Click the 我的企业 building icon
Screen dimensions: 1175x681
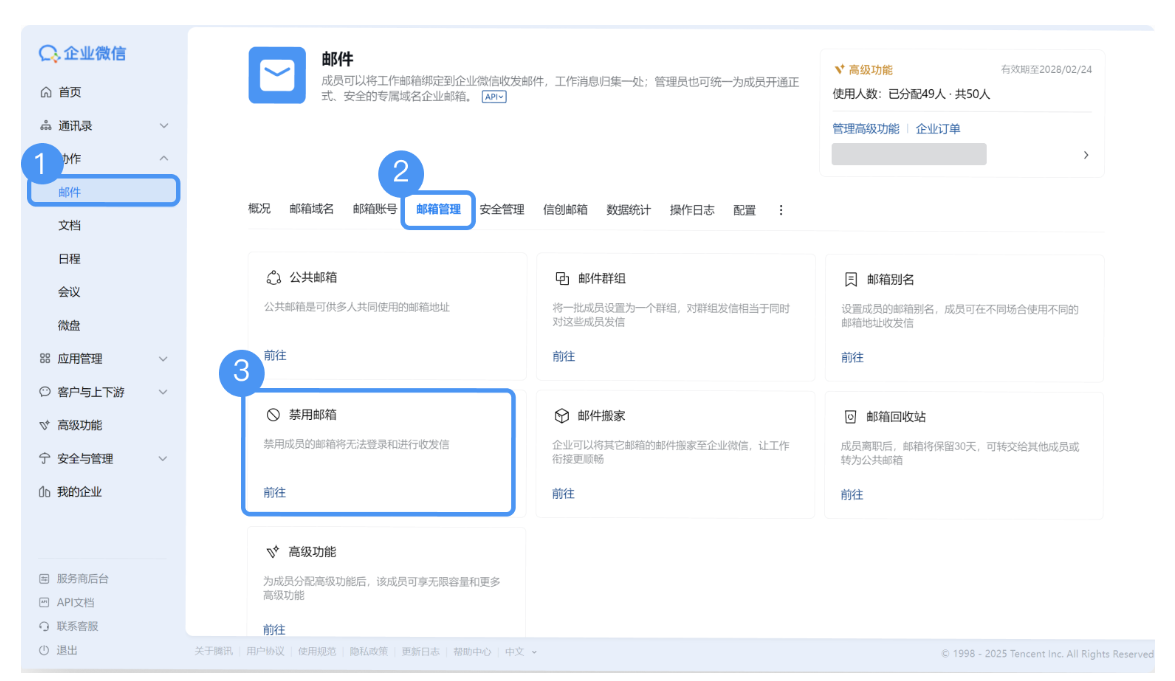pos(45,491)
